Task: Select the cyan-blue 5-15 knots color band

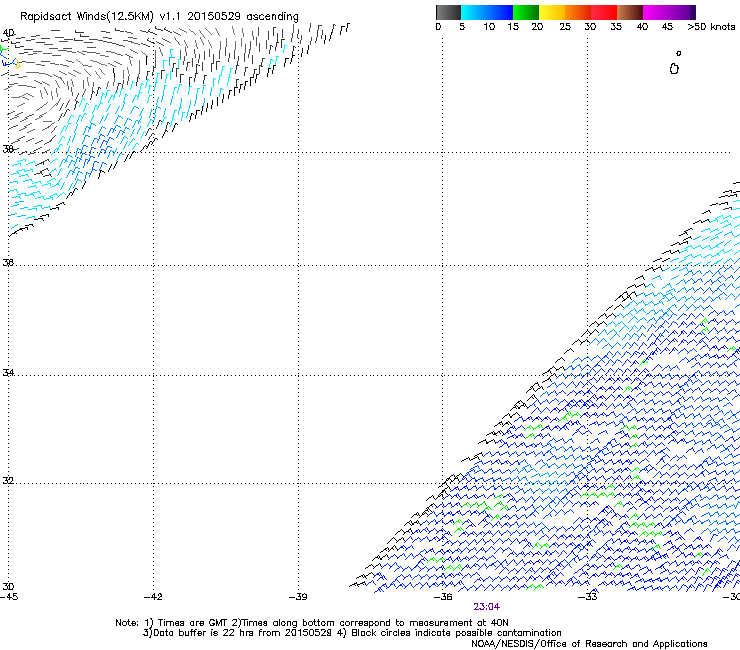Action: coord(487,12)
